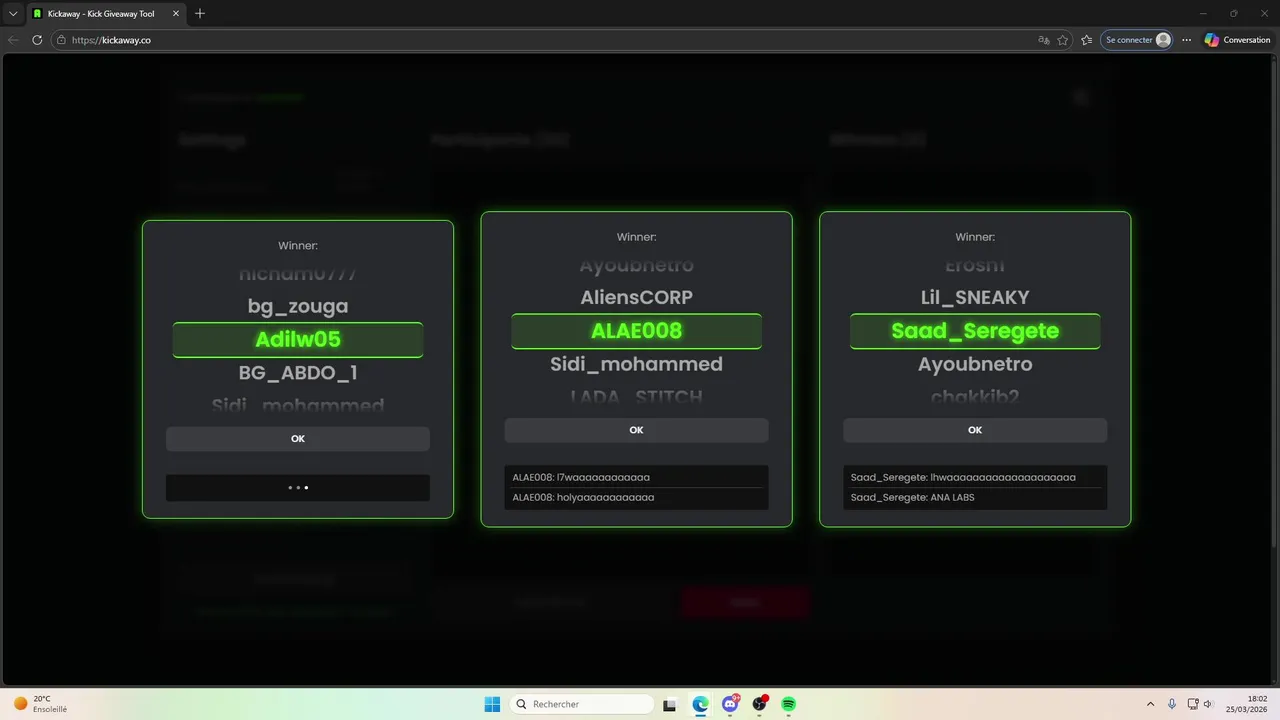This screenshot has height=720, width=1280.
Task: Open the volume speaker tray icon
Action: (1208, 704)
